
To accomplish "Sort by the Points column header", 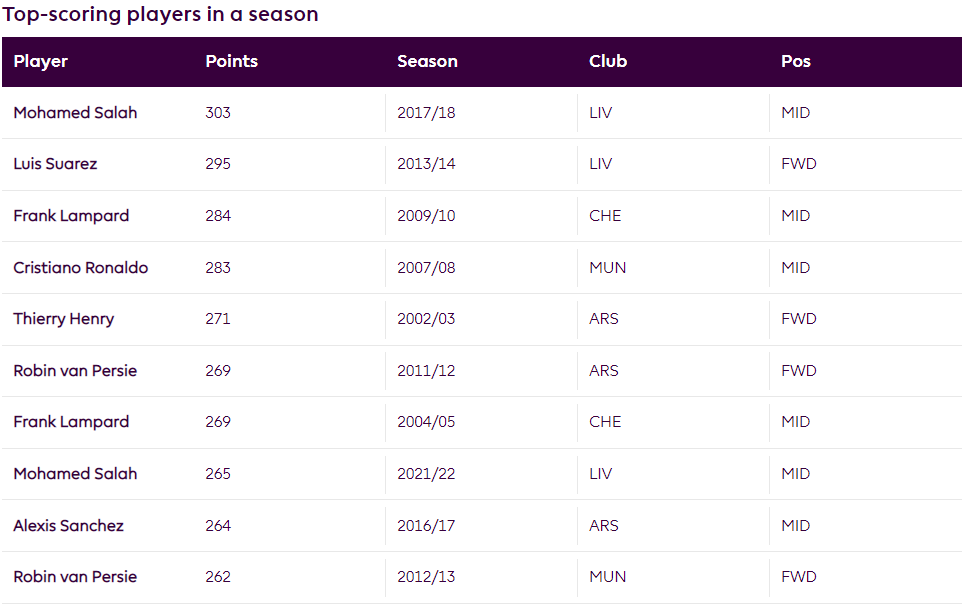I will [x=231, y=61].
